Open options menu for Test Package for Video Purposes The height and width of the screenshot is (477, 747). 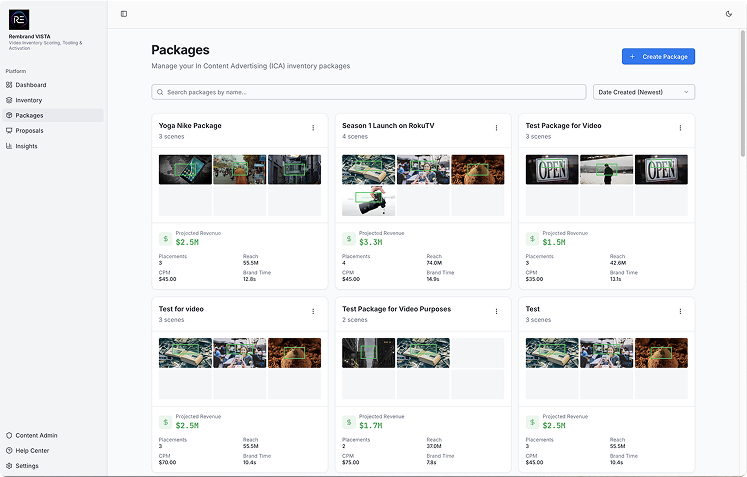click(x=496, y=311)
